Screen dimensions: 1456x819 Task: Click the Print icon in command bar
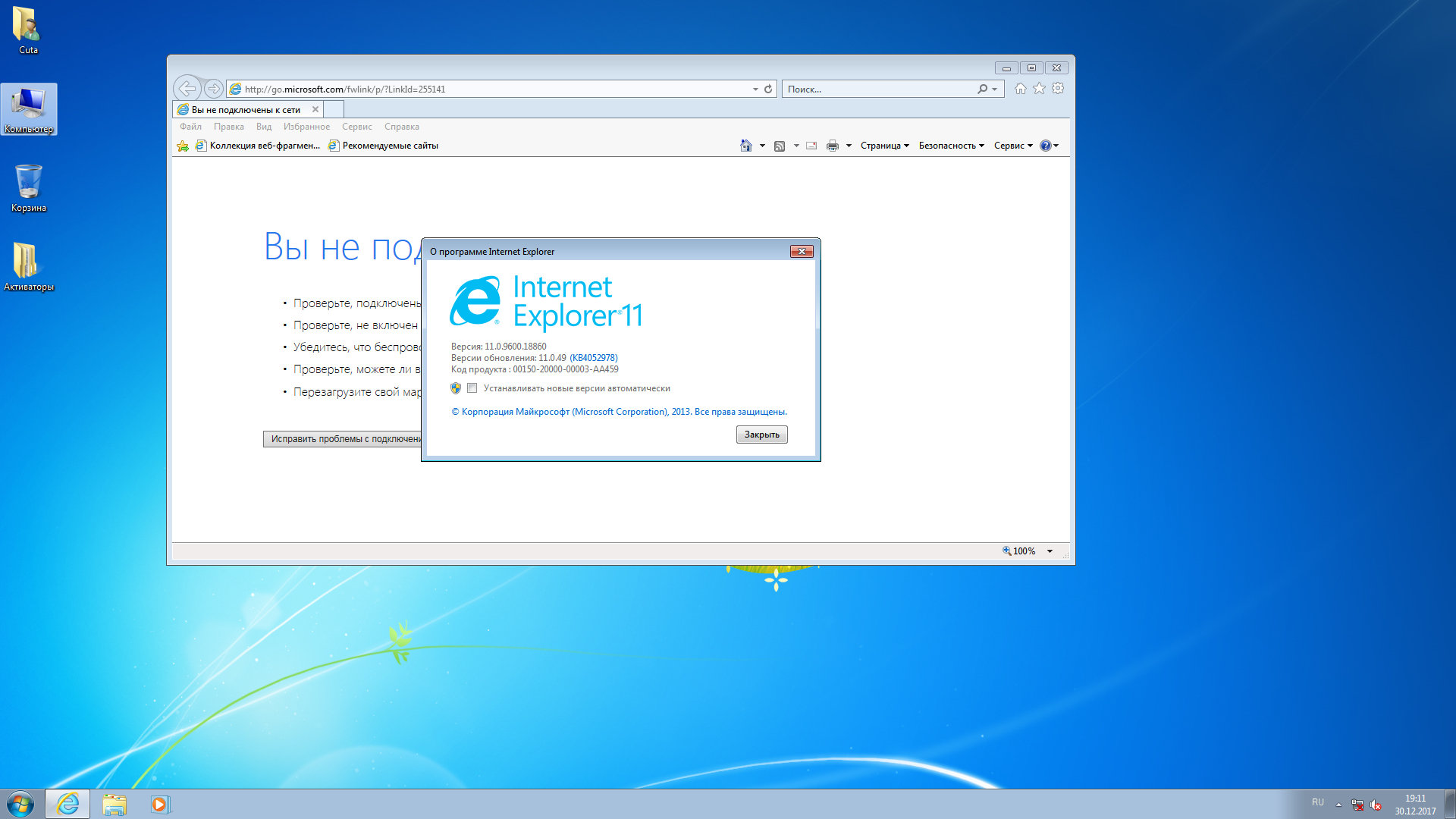click(832, 146)
